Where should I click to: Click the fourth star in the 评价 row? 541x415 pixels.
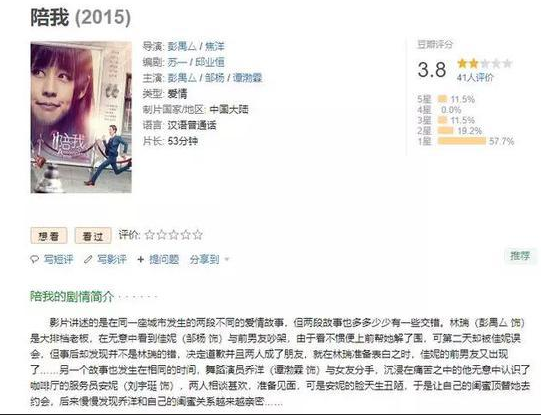pyautogui.click(x=186, y=235)
